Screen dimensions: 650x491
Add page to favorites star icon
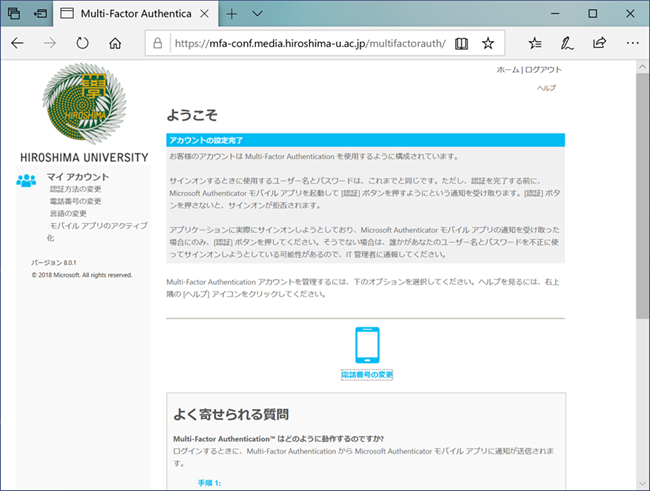[x=488, y=43]
